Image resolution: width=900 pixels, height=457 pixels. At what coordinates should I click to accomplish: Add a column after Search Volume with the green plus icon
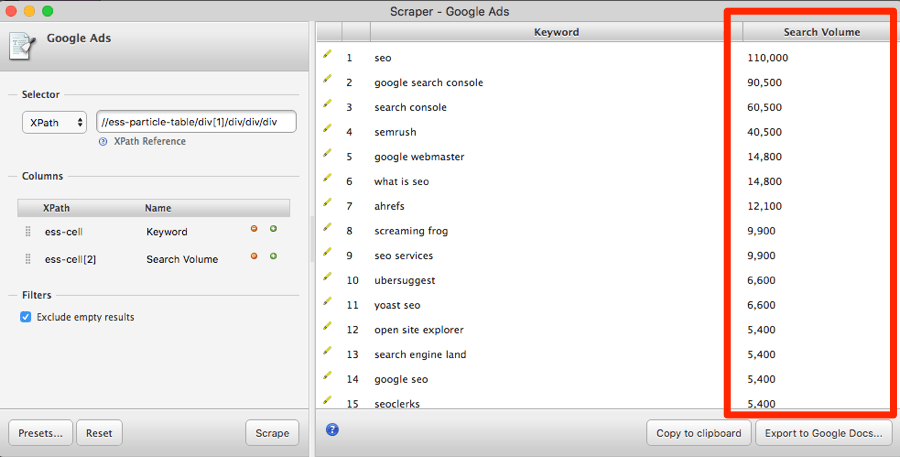click(273, 256)
